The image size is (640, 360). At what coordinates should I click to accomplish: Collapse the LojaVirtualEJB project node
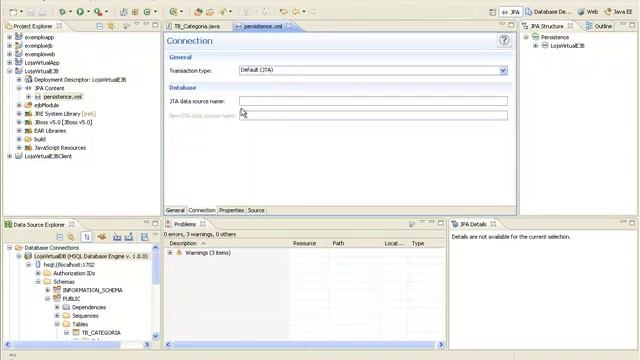(9, 71)
